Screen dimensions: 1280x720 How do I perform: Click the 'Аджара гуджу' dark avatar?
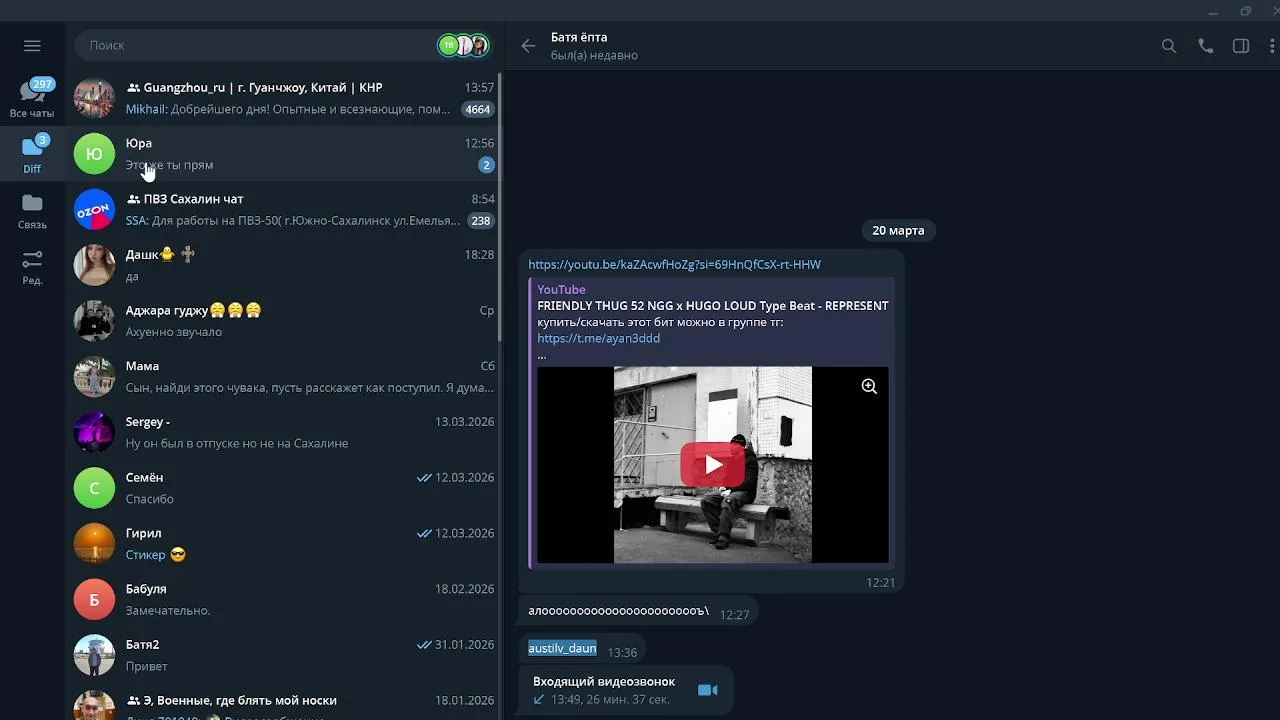94,321
